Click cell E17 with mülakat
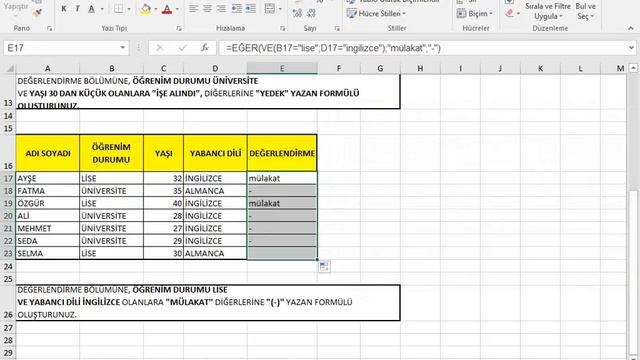The image size is (640, 360). point(282,178)
